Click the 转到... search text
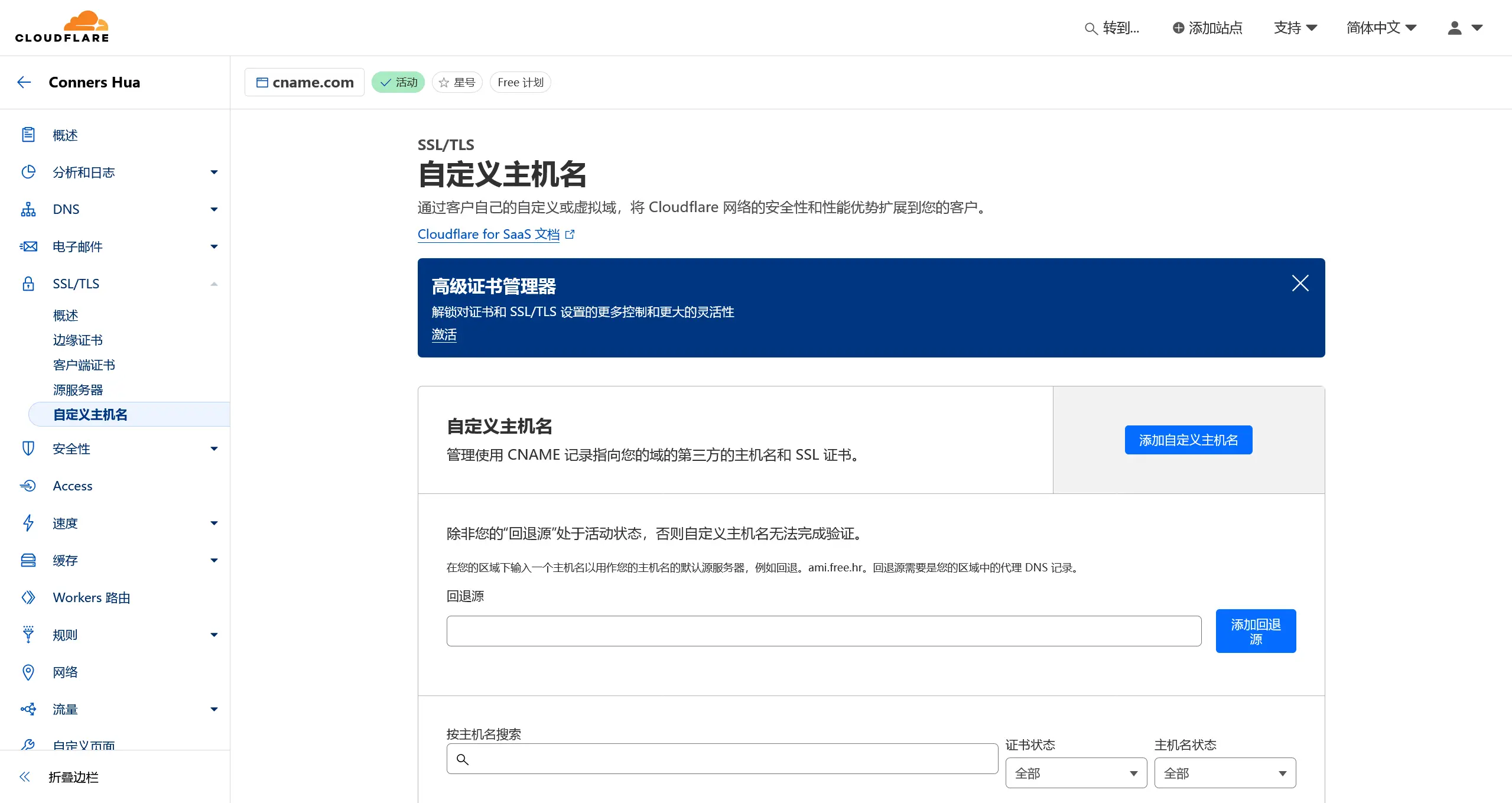The height and width of the screenshot is (803, 1512). pyautogui.click(x=1121, y=28)
